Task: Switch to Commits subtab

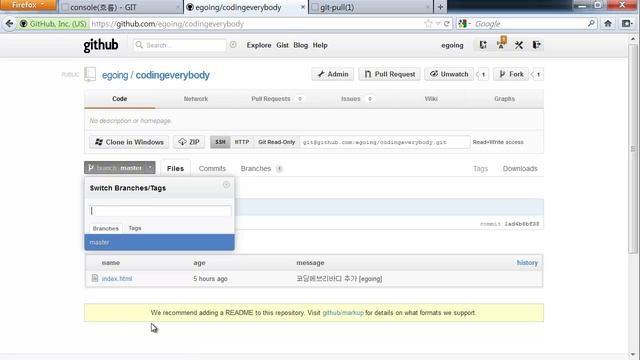Action: (x=212, y=169)
